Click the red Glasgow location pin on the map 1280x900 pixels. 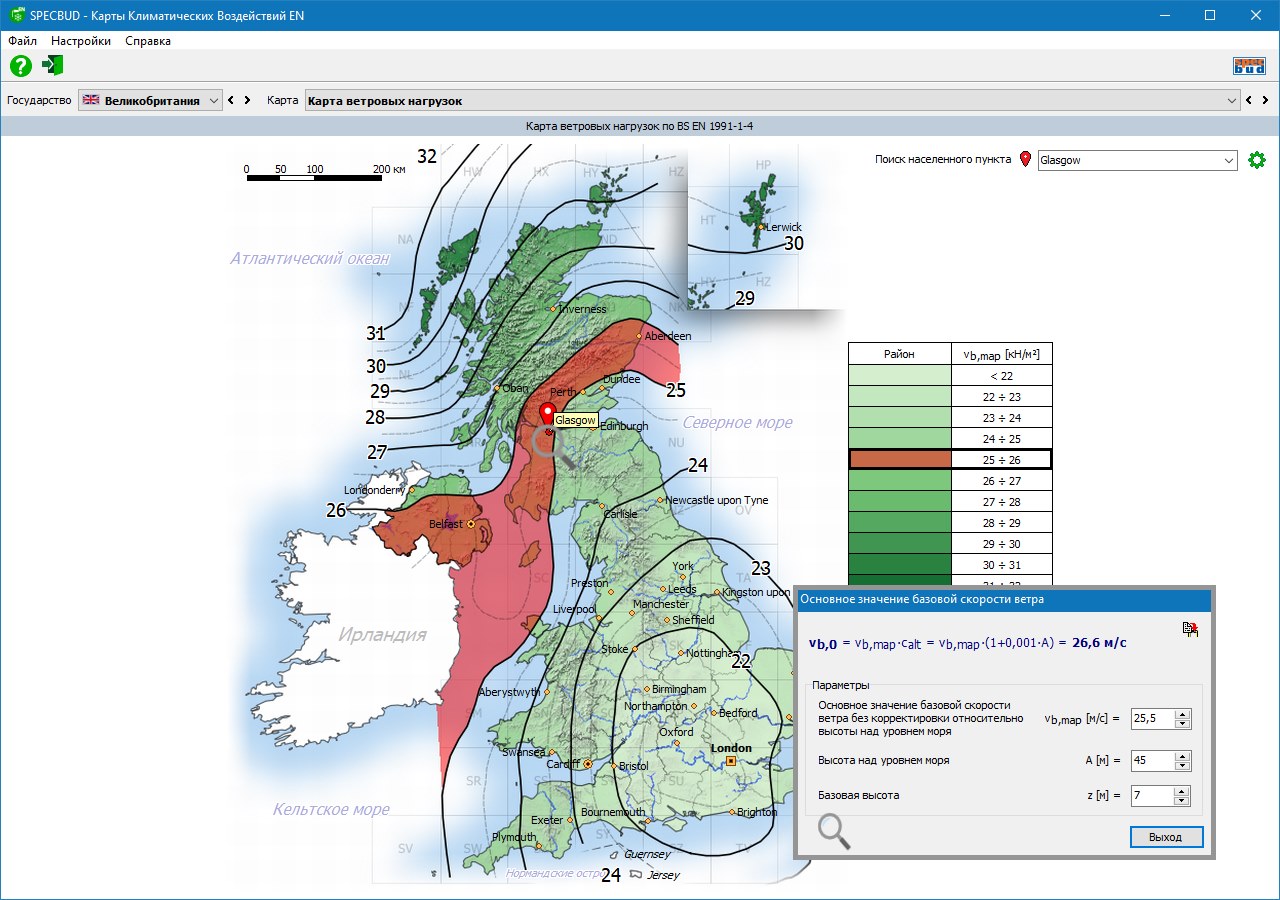click(547, 415)
